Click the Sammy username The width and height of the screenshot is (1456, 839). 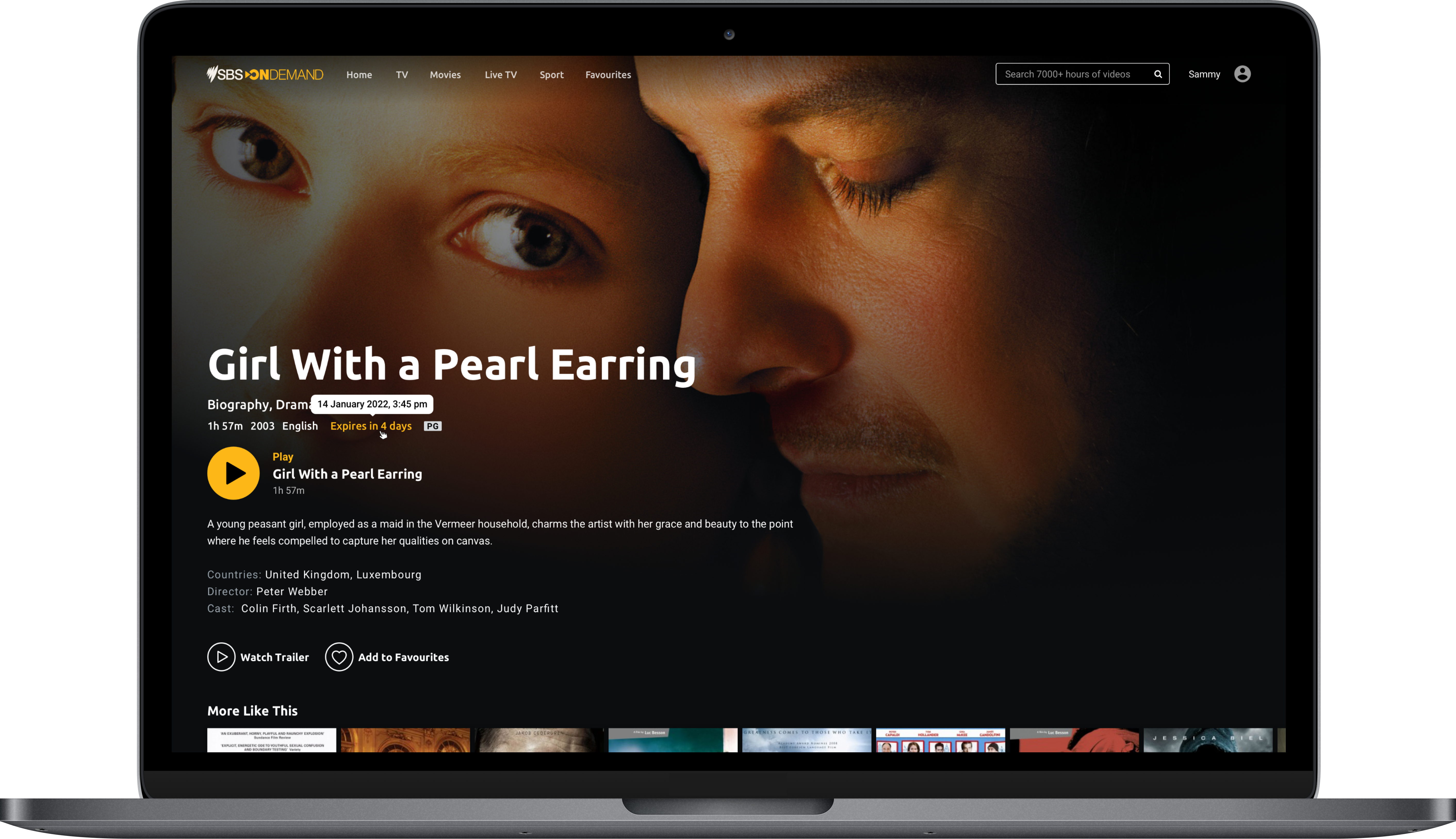1204,74
